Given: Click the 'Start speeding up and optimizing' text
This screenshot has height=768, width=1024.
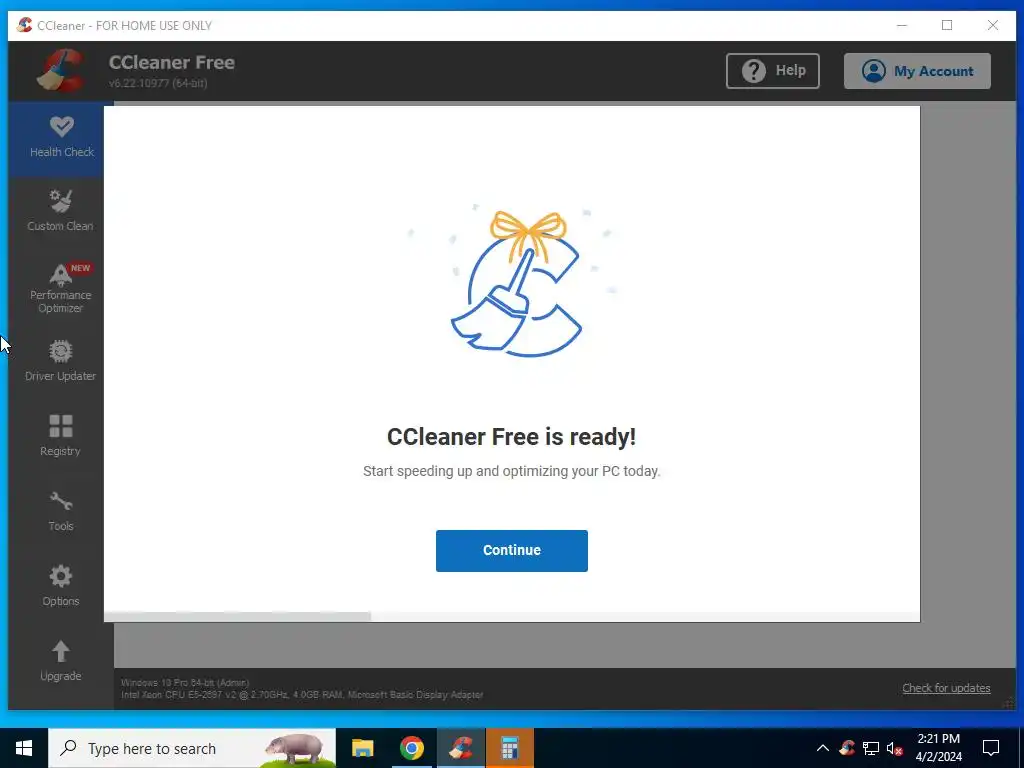Looking at the screenshot, I should (511, 471).
